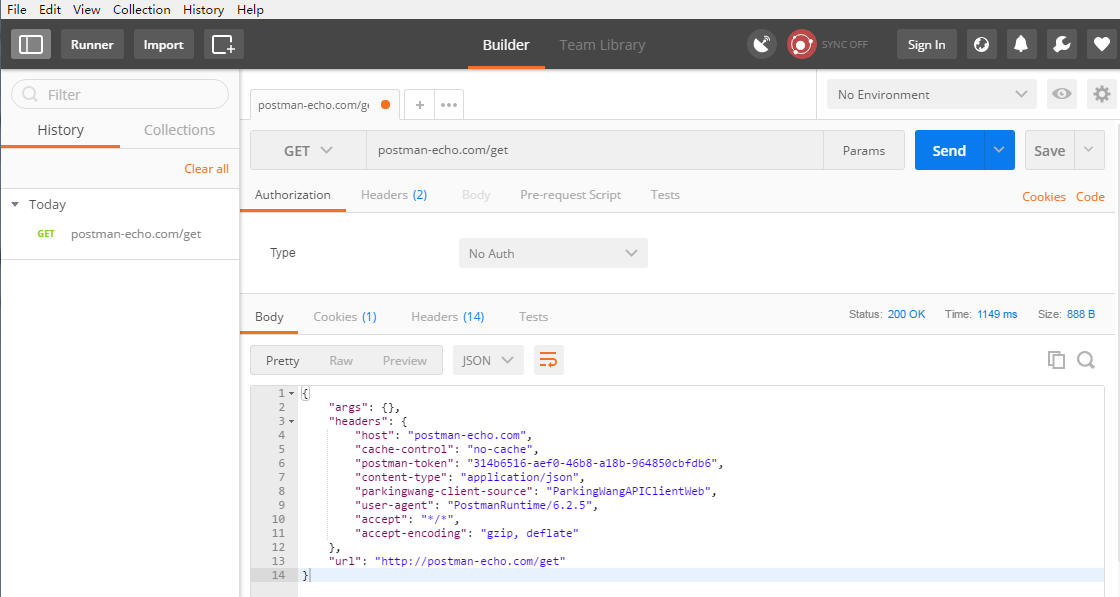Open response Tests tab

(x=534, y=317)
